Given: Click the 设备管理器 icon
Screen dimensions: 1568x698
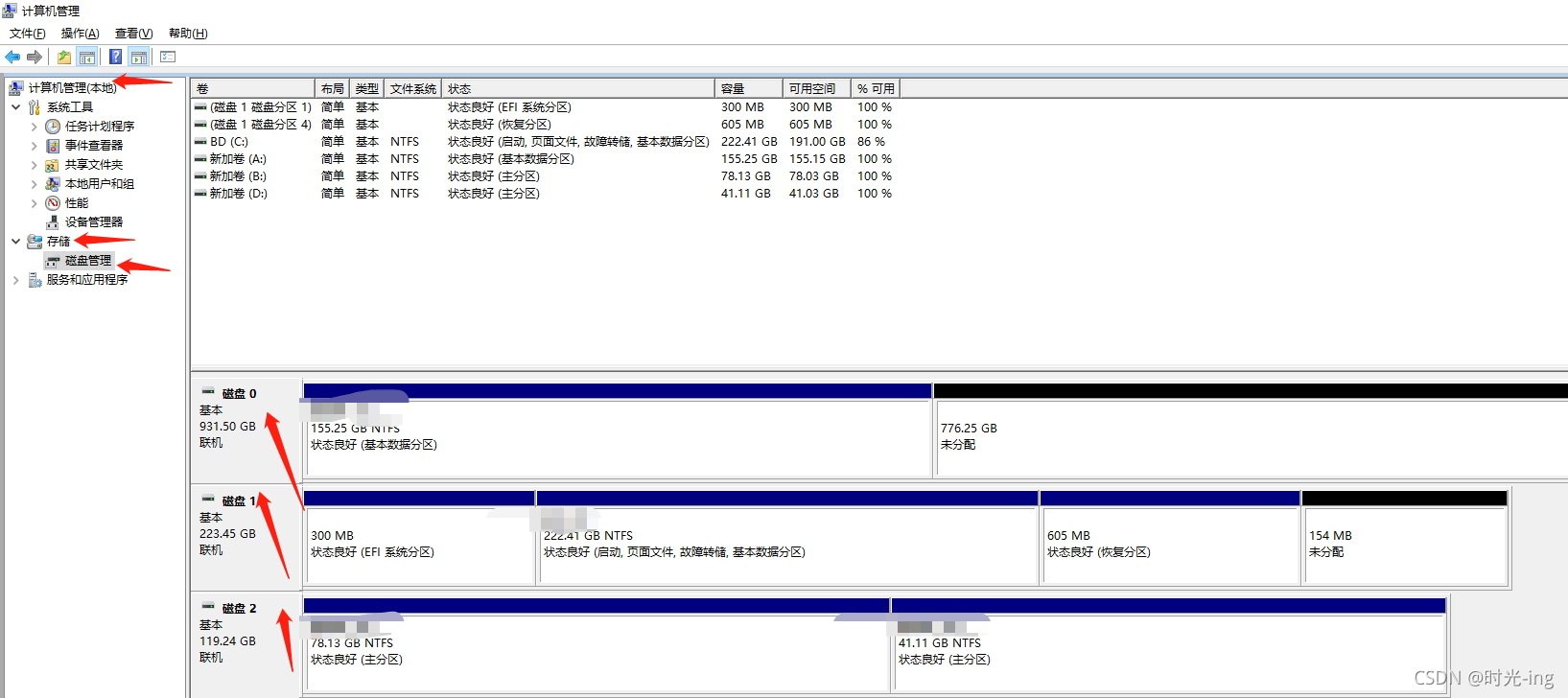Looking at the screenshot, I should pos(53,222).
